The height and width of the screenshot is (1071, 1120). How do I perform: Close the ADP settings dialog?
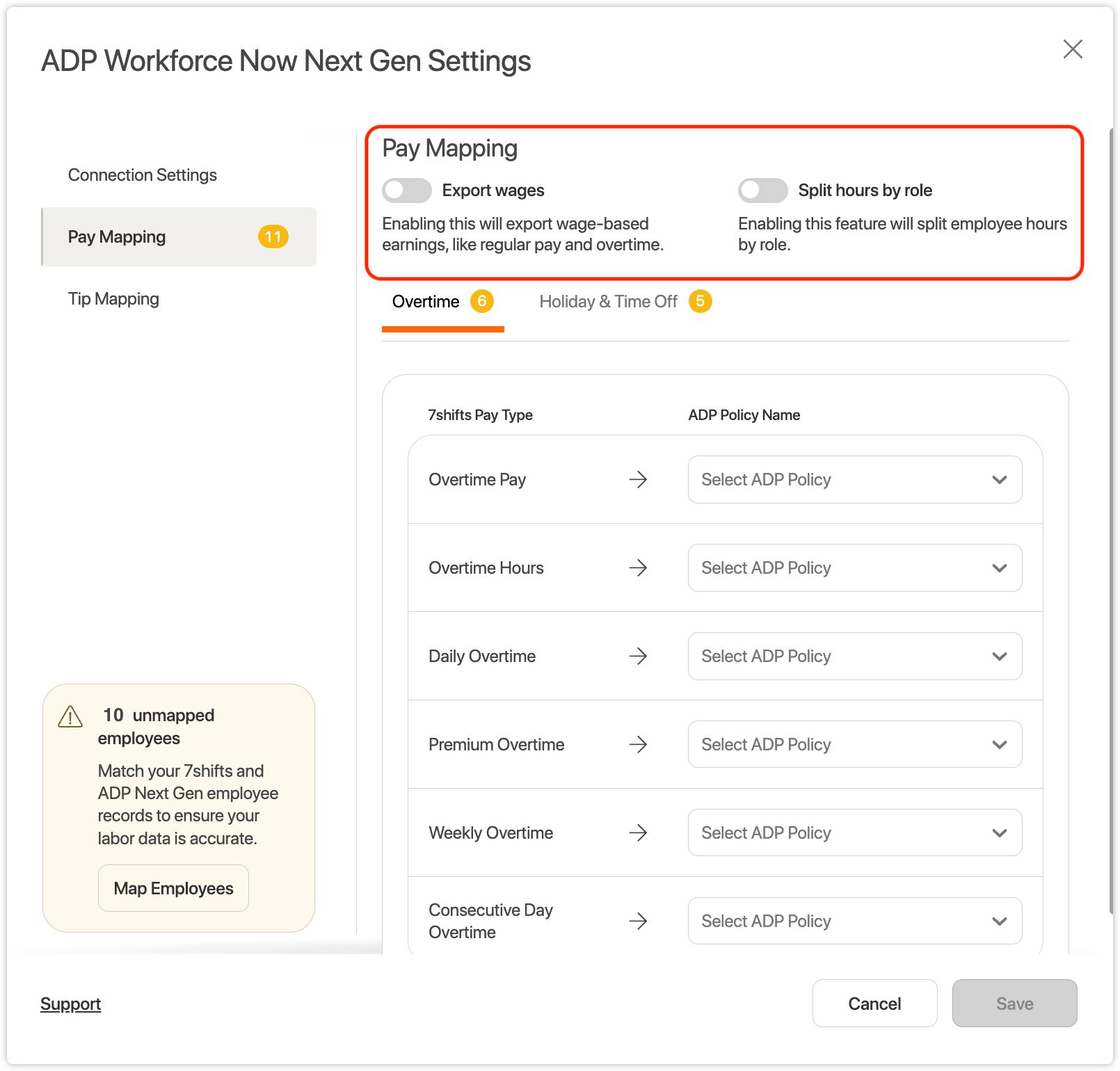click(x=1073, y=49)
